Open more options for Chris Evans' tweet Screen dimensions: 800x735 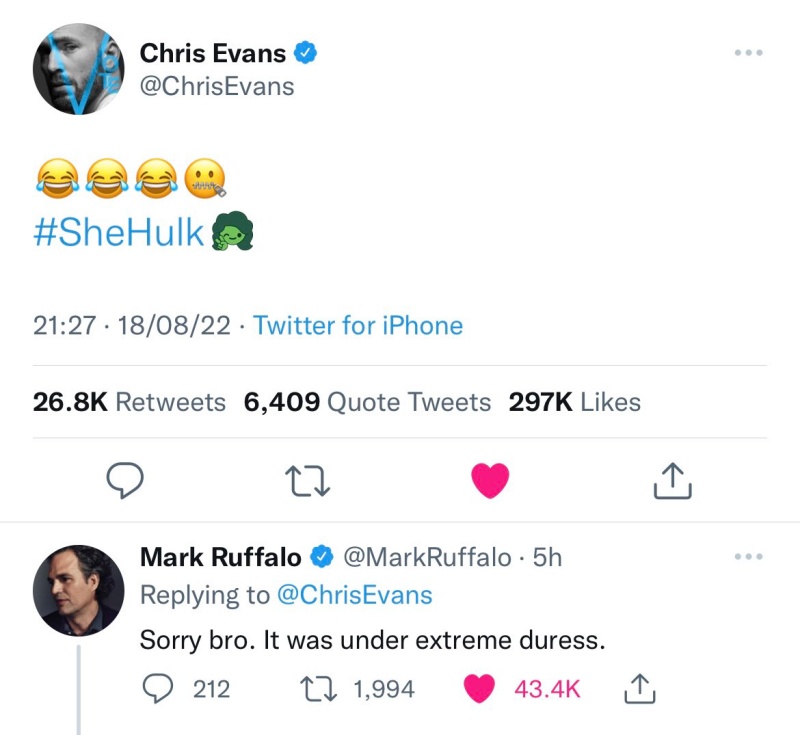click(747, 53)
